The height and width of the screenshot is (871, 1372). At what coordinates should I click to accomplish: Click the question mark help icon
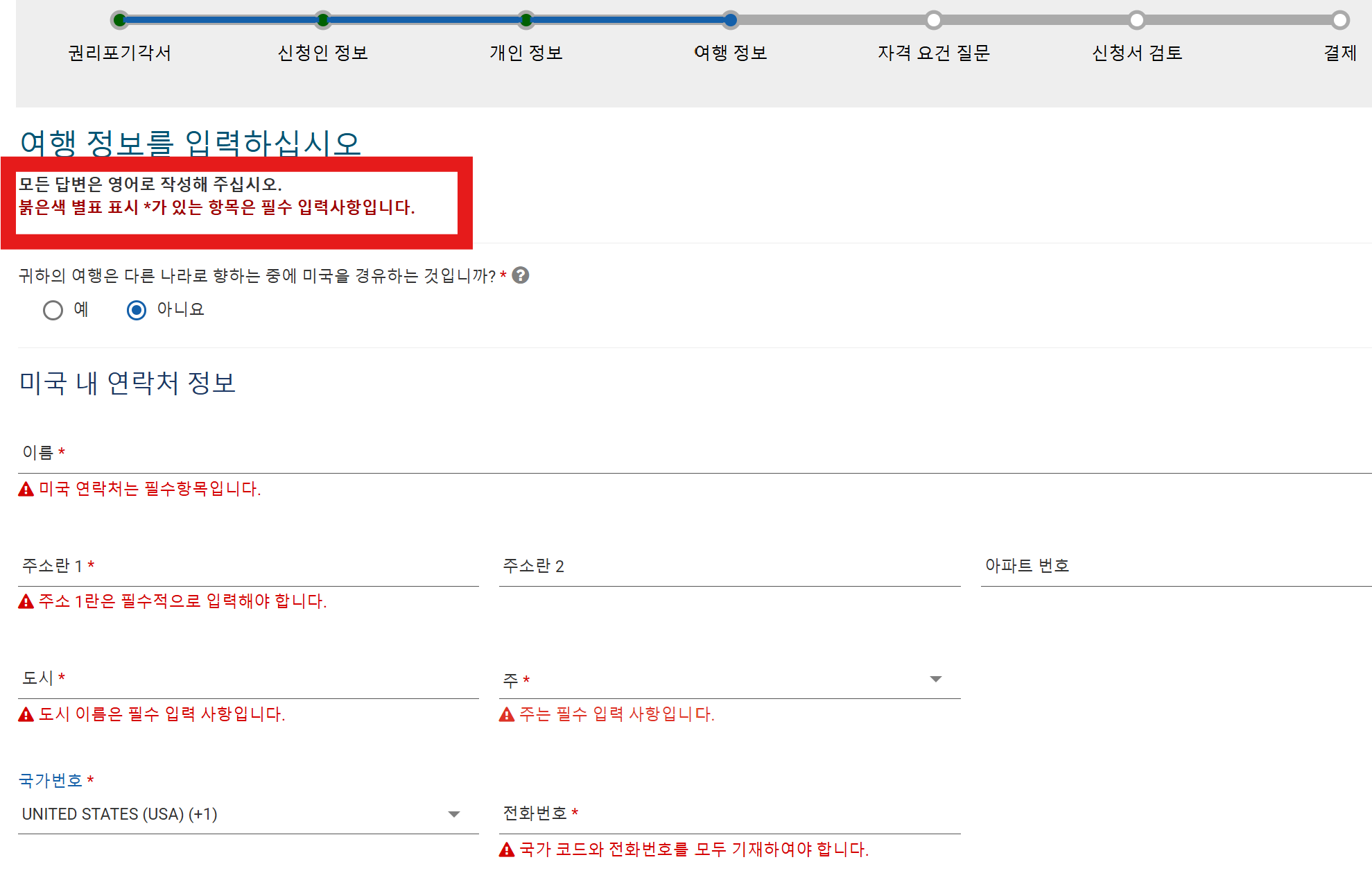click(x=519, y=276)
